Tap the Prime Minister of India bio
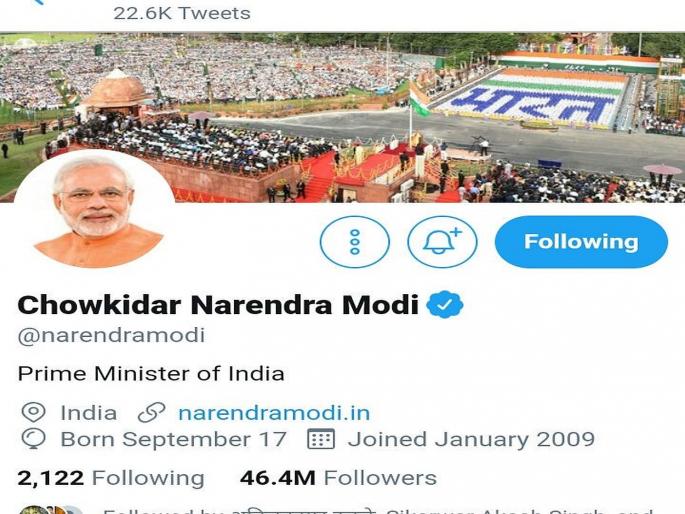This screenshot has height=514, width=685. (x=151, y=374)
